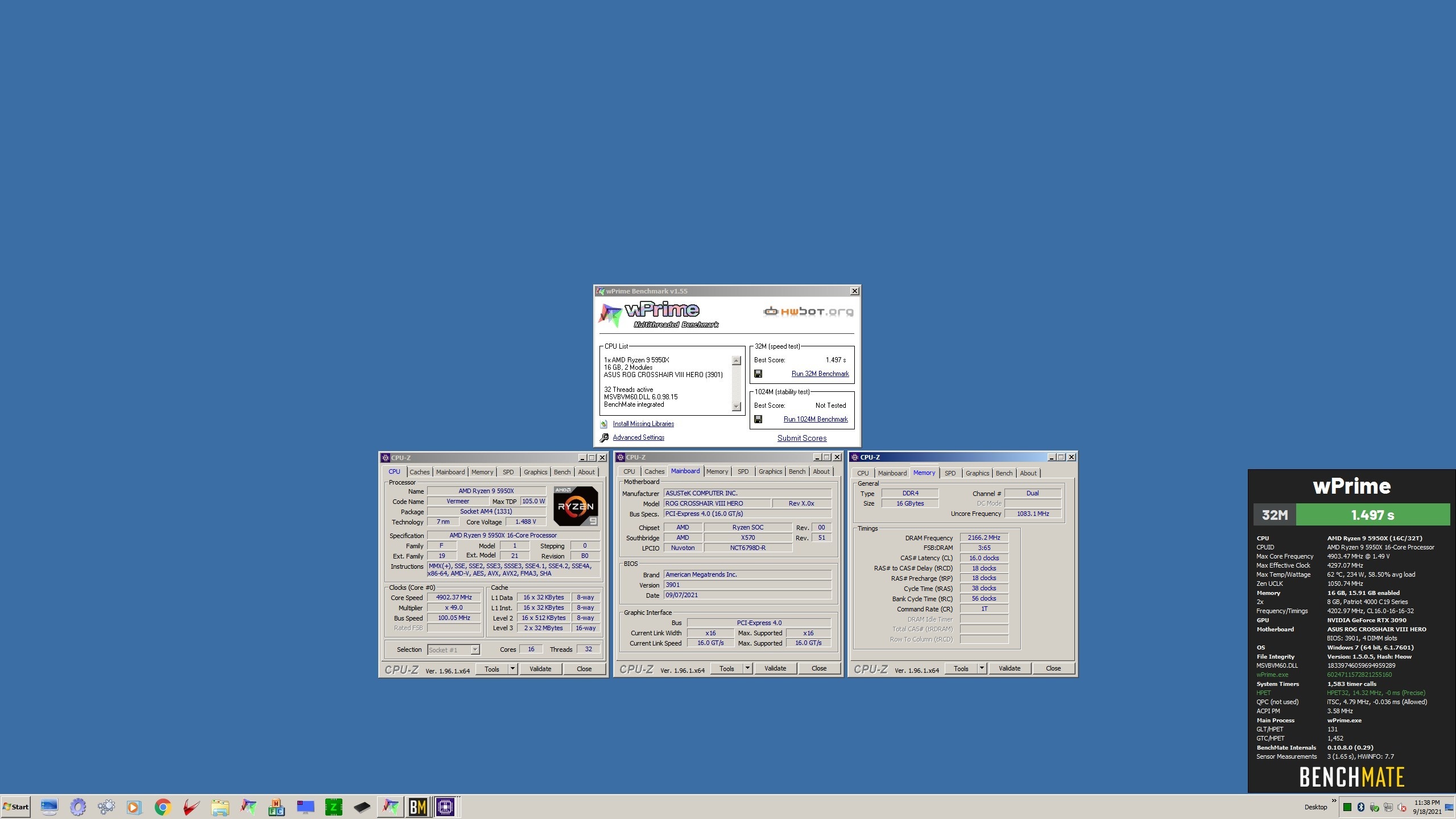Open the Windows Explorer folder icon
Image resolution: width=1456 pixels, height=819 pixels.
coord(220,806)
